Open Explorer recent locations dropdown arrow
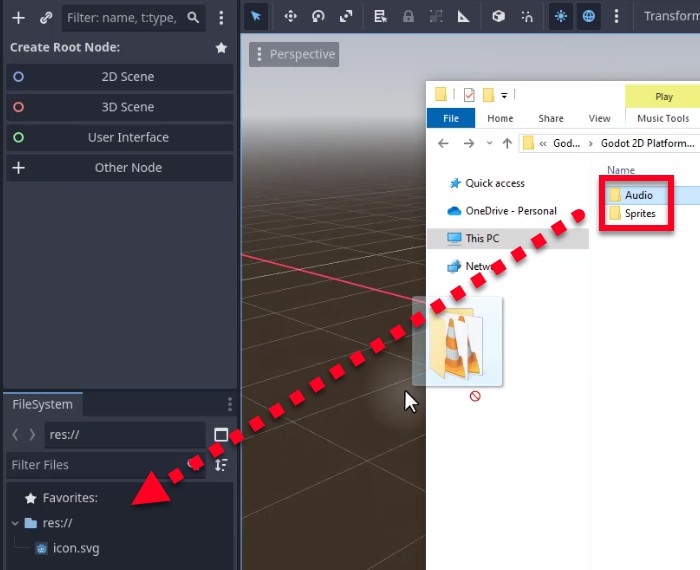 pyautogui.click(x=489, y=143)
